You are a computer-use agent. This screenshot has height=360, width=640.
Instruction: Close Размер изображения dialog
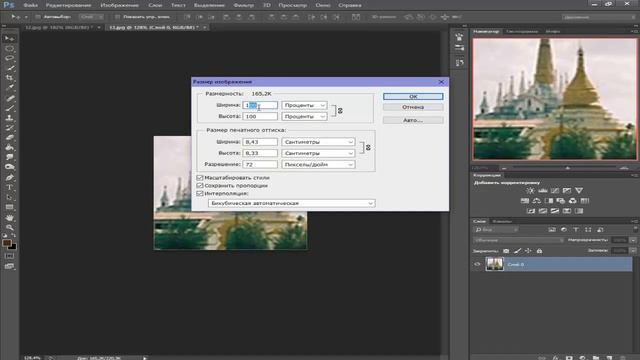(441, 82)
